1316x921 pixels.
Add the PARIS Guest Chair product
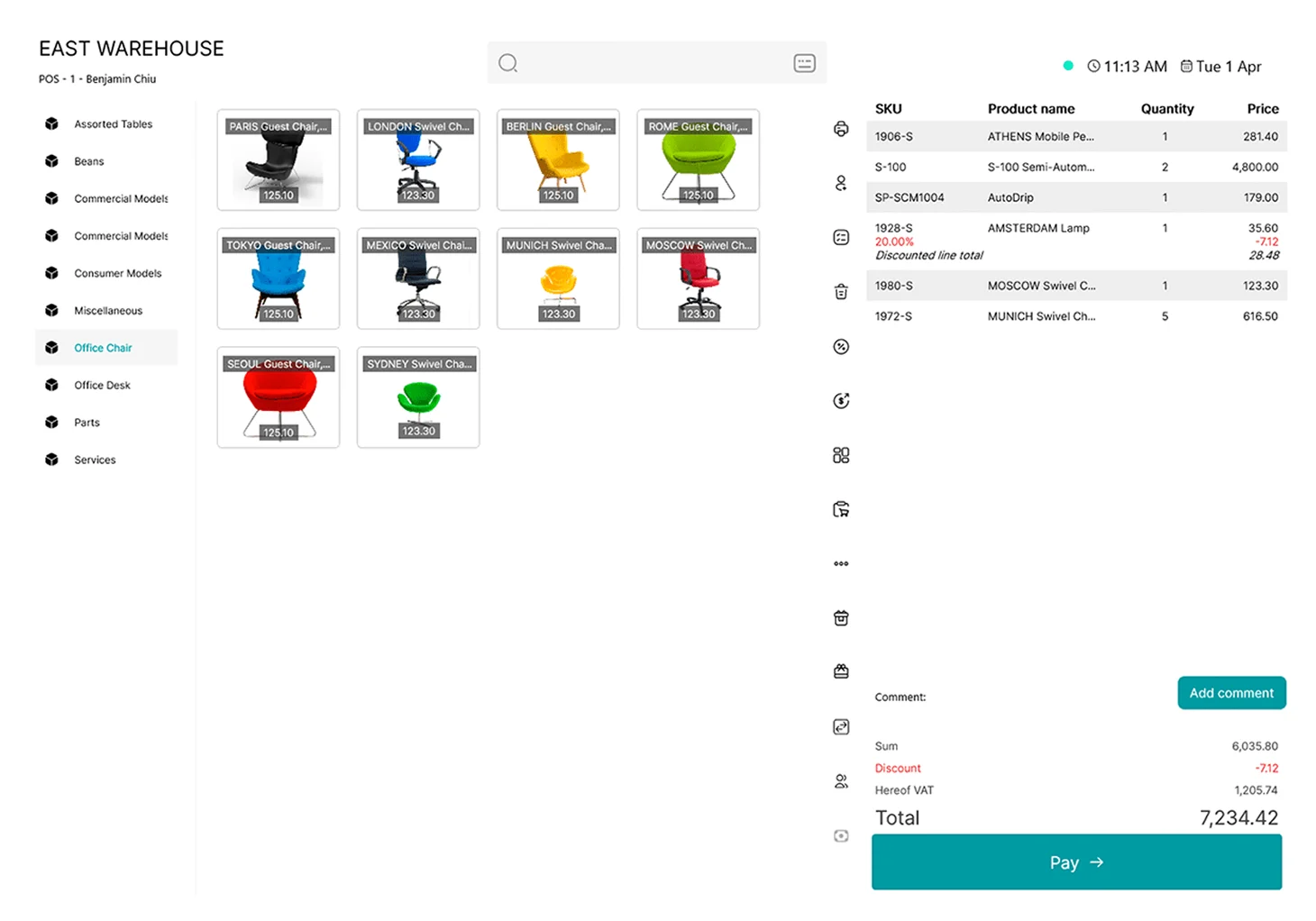[x=279, y=160]
